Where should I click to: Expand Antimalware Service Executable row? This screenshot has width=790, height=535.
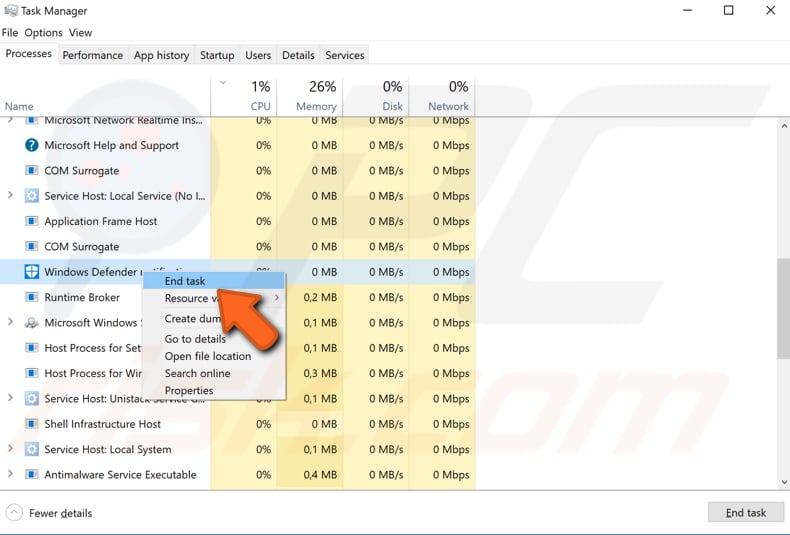click(x=10, y=474)
